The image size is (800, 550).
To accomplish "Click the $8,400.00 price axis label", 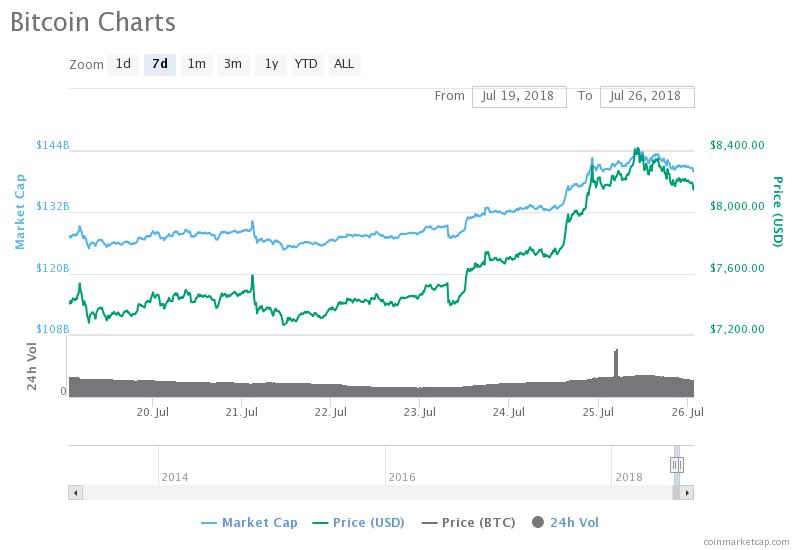I will [x=737, y=145].
